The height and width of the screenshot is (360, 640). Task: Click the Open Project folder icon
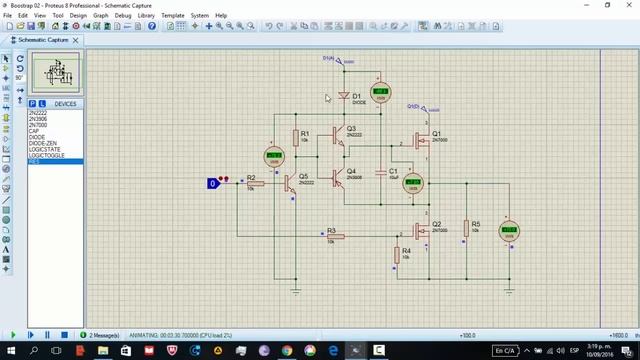[x=20, y=26]
